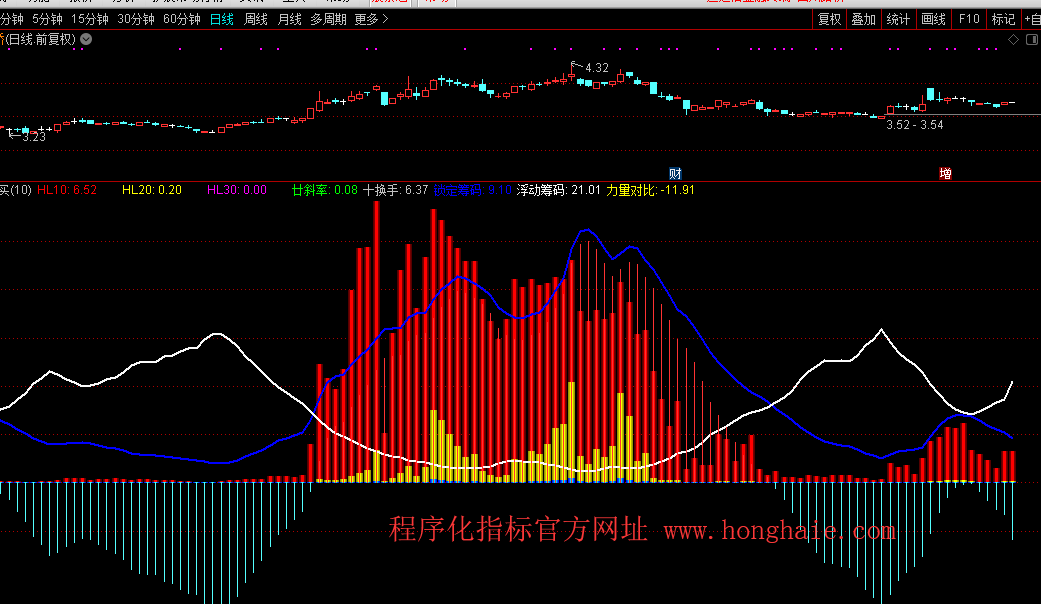Open the 多周期 multi-period view
1041x604 pixels.
(328, 19)
